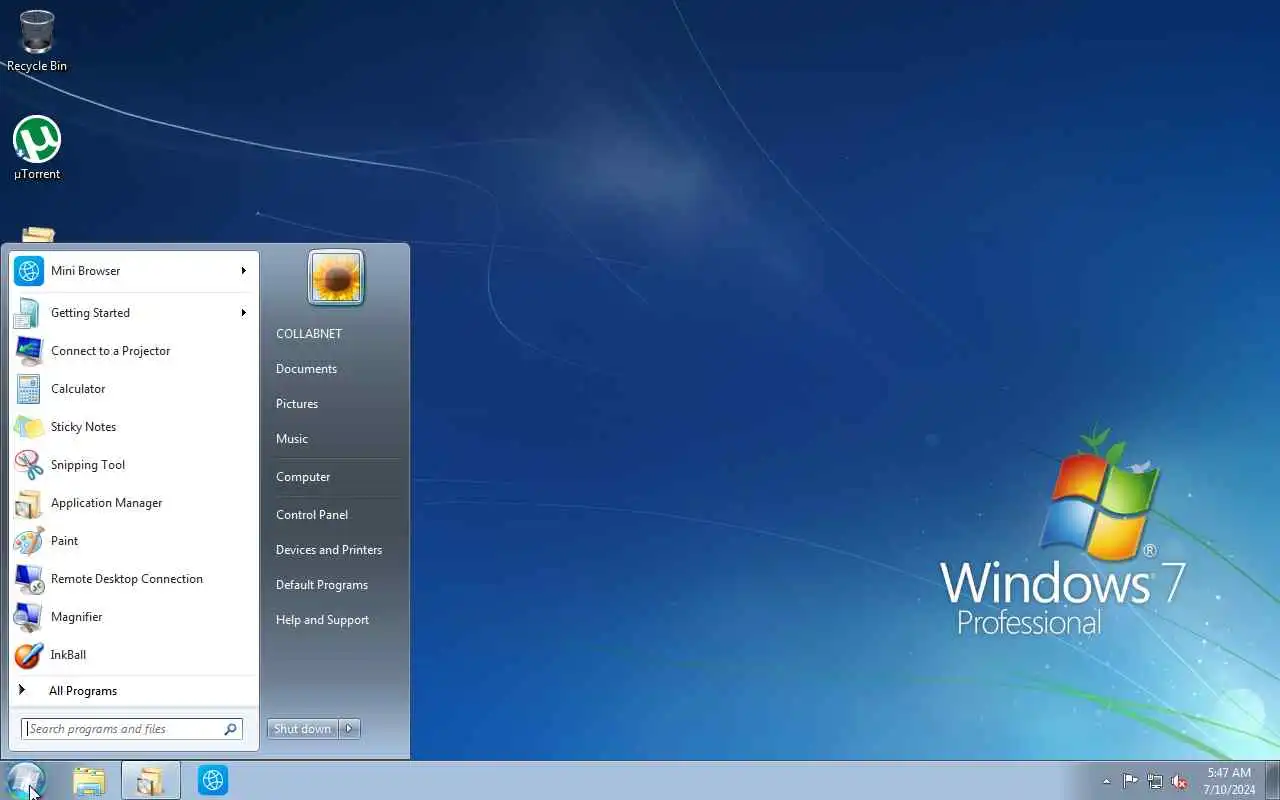Click Remote Desktop Connection icon
This screenshot has width=1280, height=800.
point(28,579)
